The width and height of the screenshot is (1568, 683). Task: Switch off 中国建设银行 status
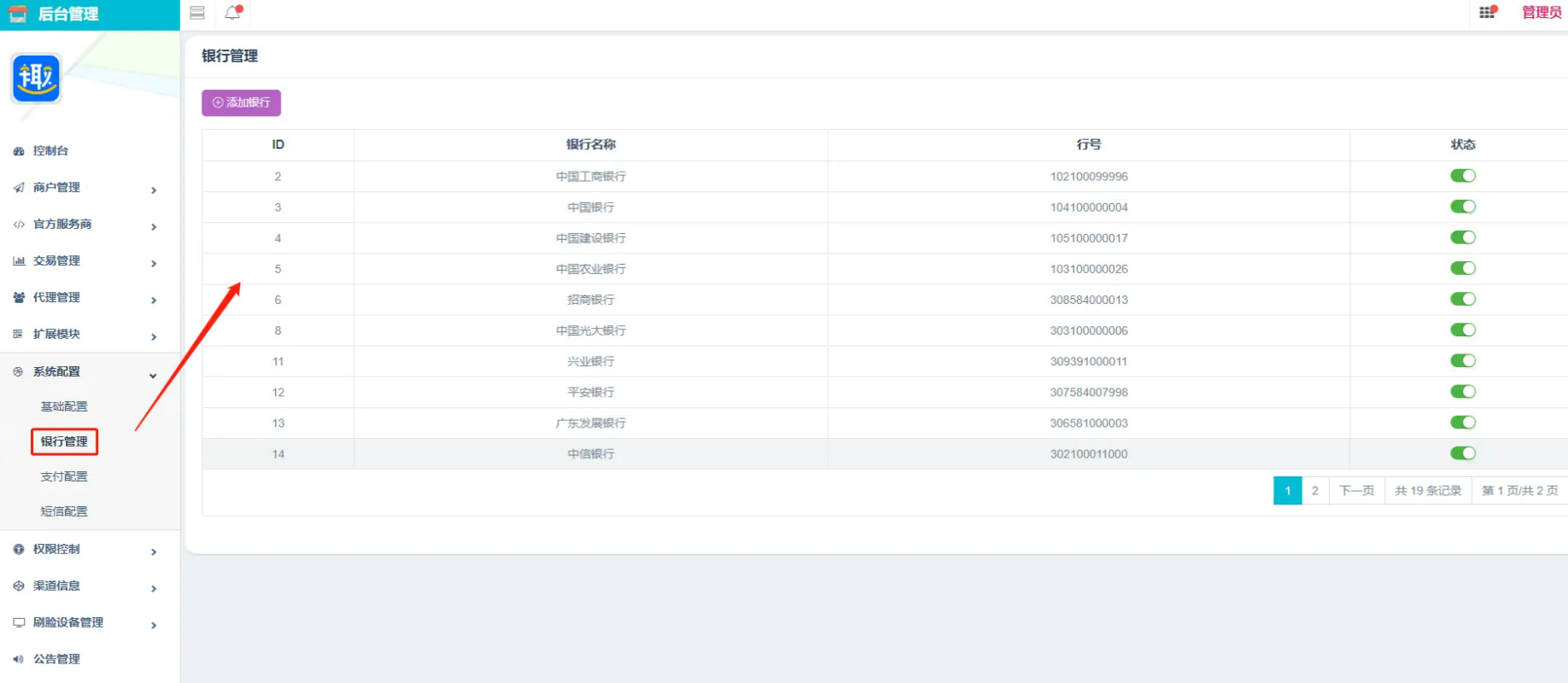point(1463,237)
